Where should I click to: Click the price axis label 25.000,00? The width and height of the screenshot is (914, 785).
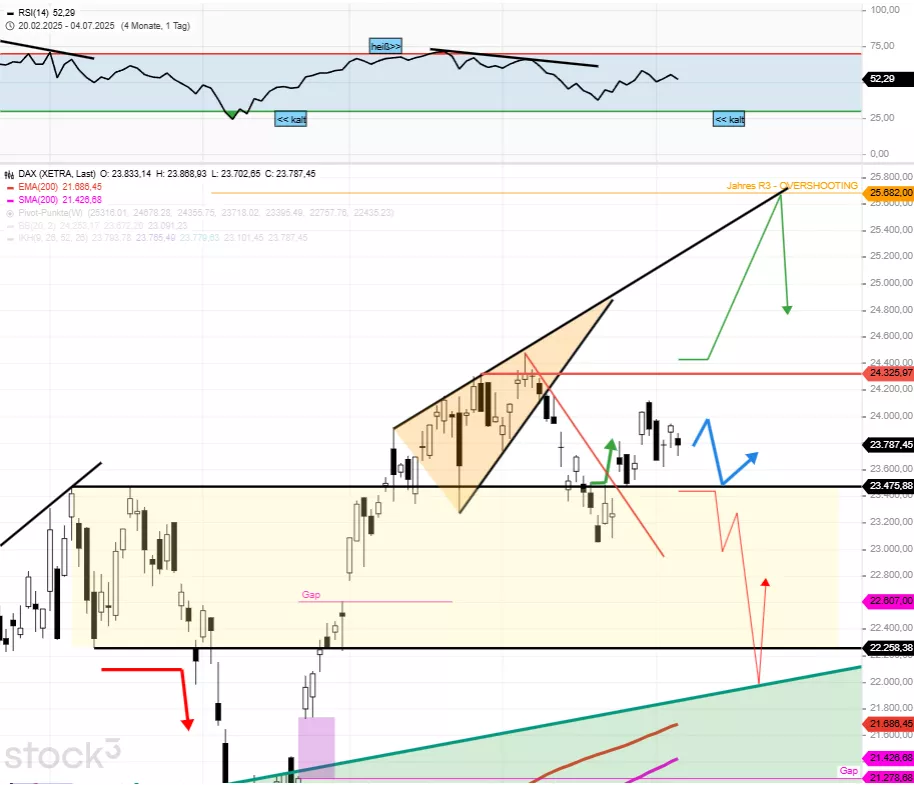click(891, 283)
